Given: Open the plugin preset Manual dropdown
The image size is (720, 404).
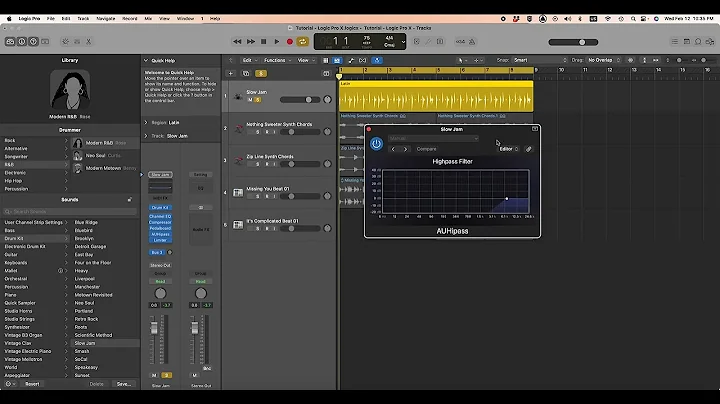Looking at the screenshot, I should [x=433, y=138].
